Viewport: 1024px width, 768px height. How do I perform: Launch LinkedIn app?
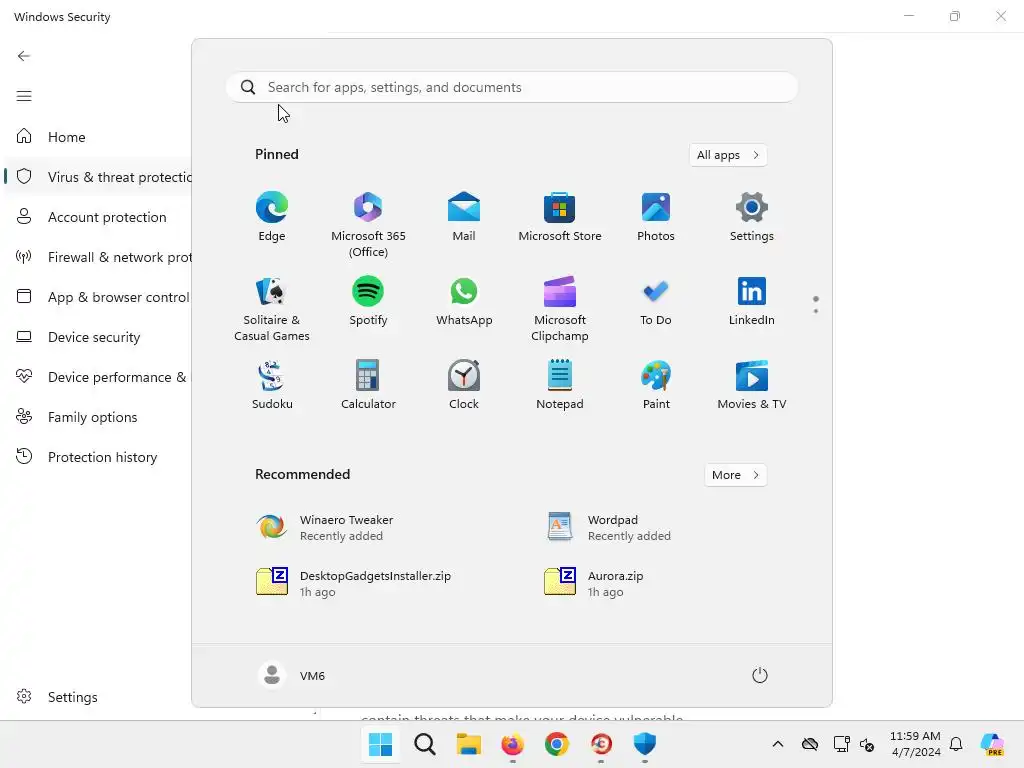pyautogui.click(x=752, y=301)
